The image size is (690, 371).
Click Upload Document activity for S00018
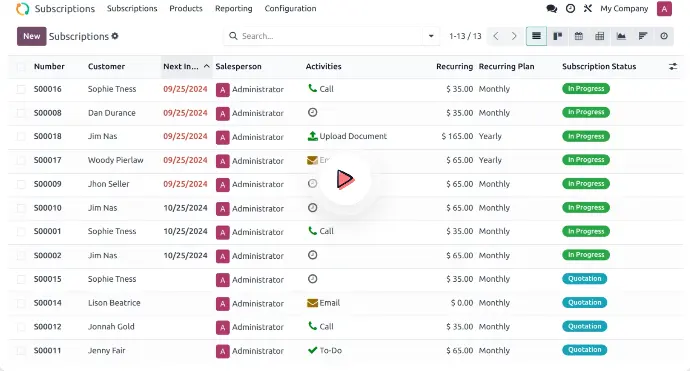tap(347, 136)
